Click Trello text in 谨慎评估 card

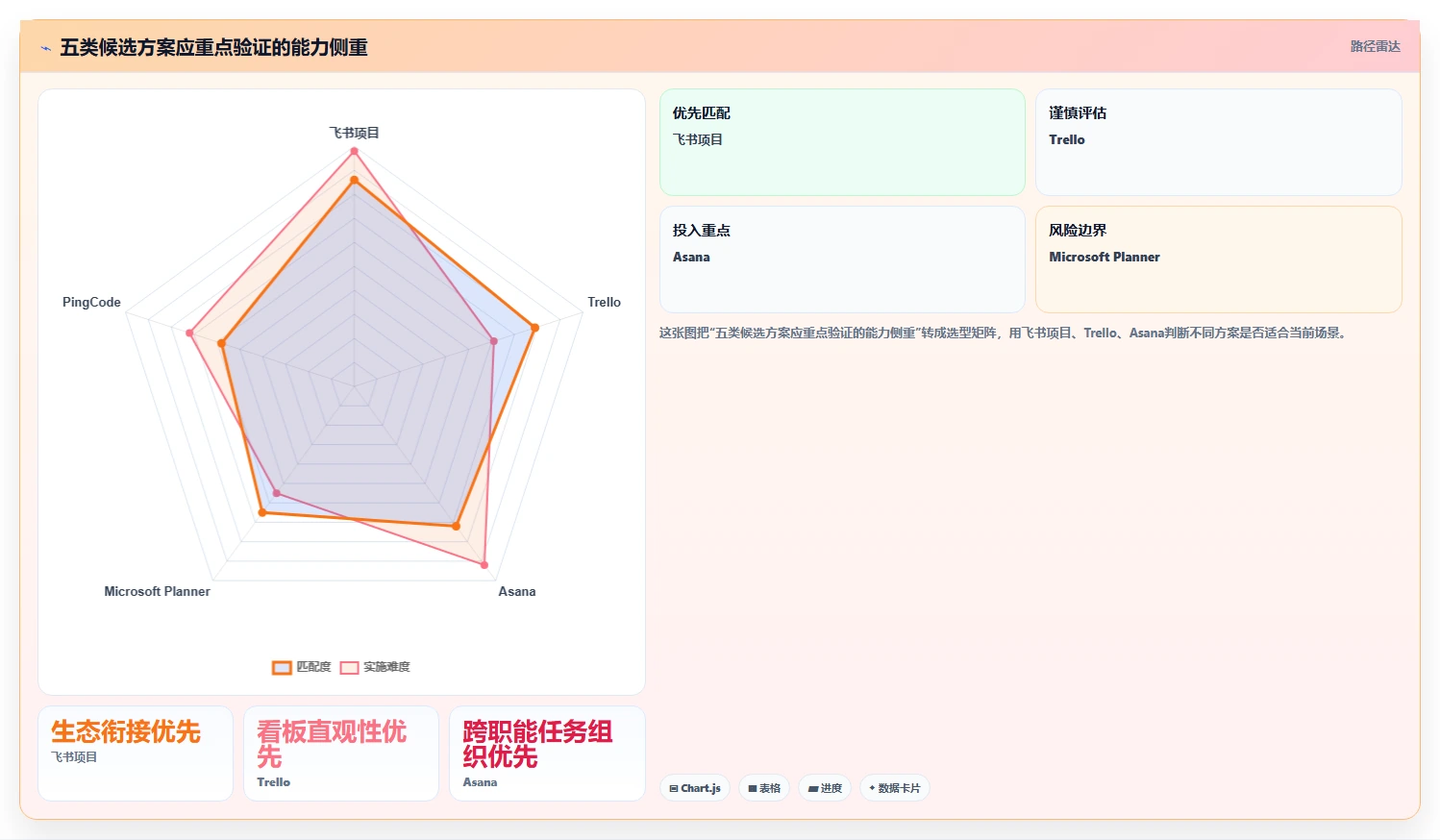pos(1066,139)
